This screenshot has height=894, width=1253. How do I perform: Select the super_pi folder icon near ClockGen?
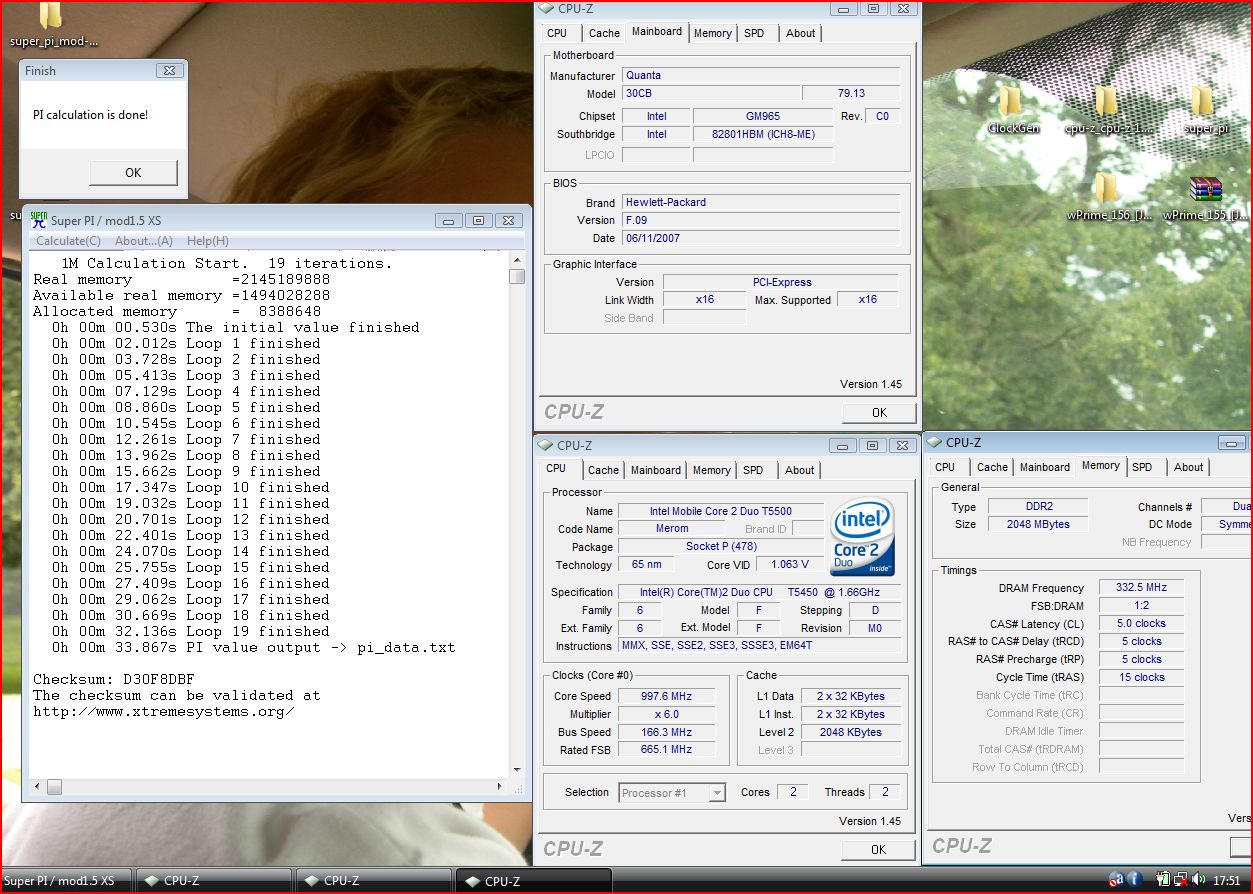click(1202, 101)
